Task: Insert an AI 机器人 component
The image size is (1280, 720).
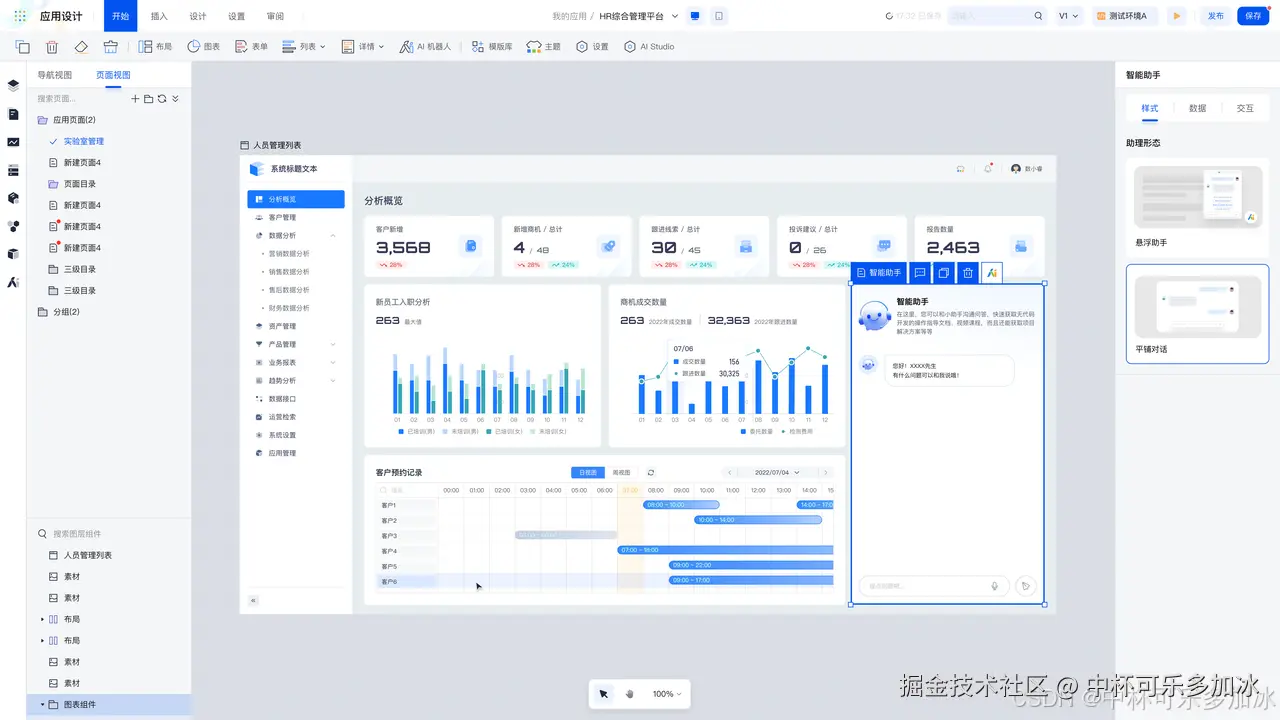Action: click(x=425, y=46)
